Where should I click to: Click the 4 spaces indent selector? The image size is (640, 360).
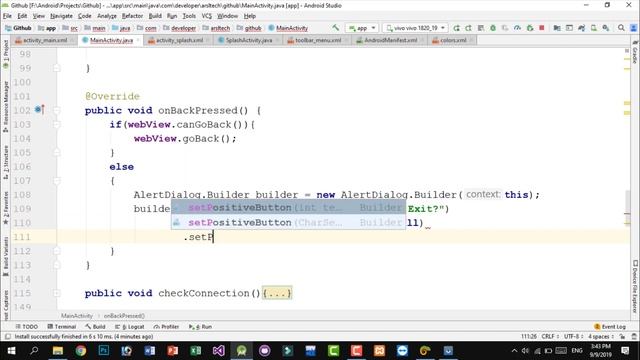(601, 336)
